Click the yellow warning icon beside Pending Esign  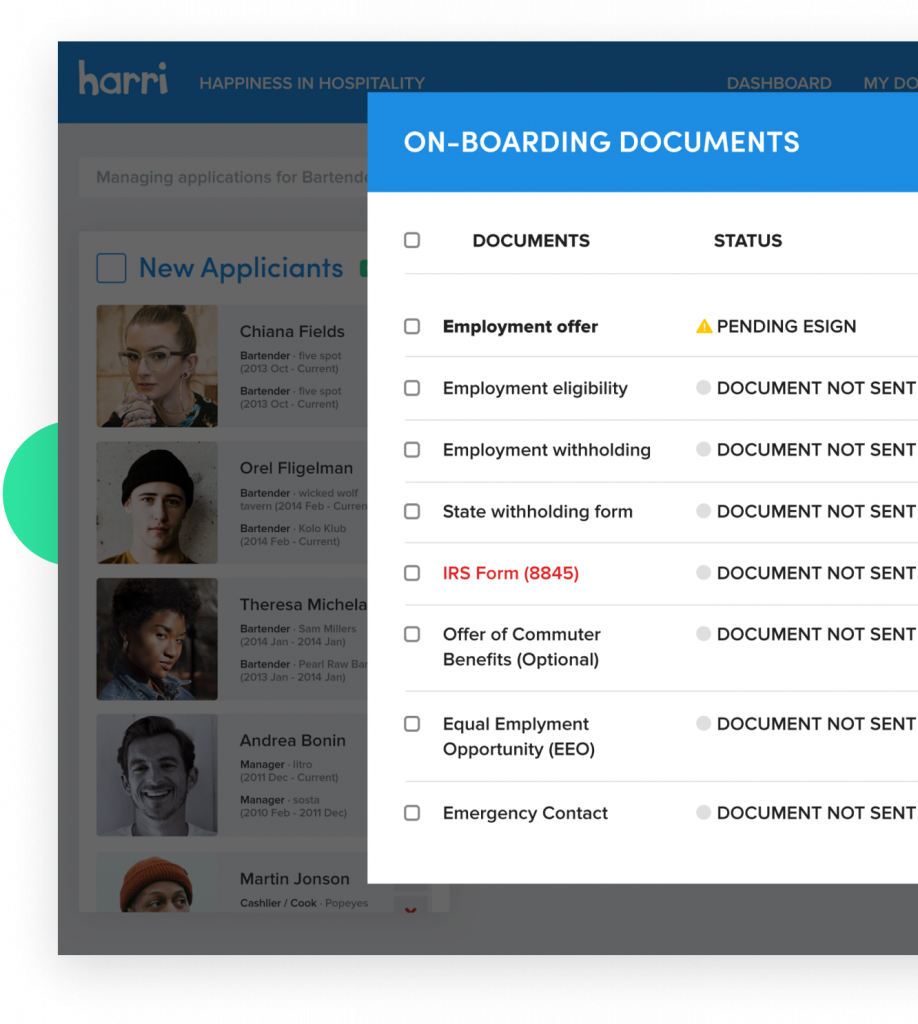(x=704, y=326)
